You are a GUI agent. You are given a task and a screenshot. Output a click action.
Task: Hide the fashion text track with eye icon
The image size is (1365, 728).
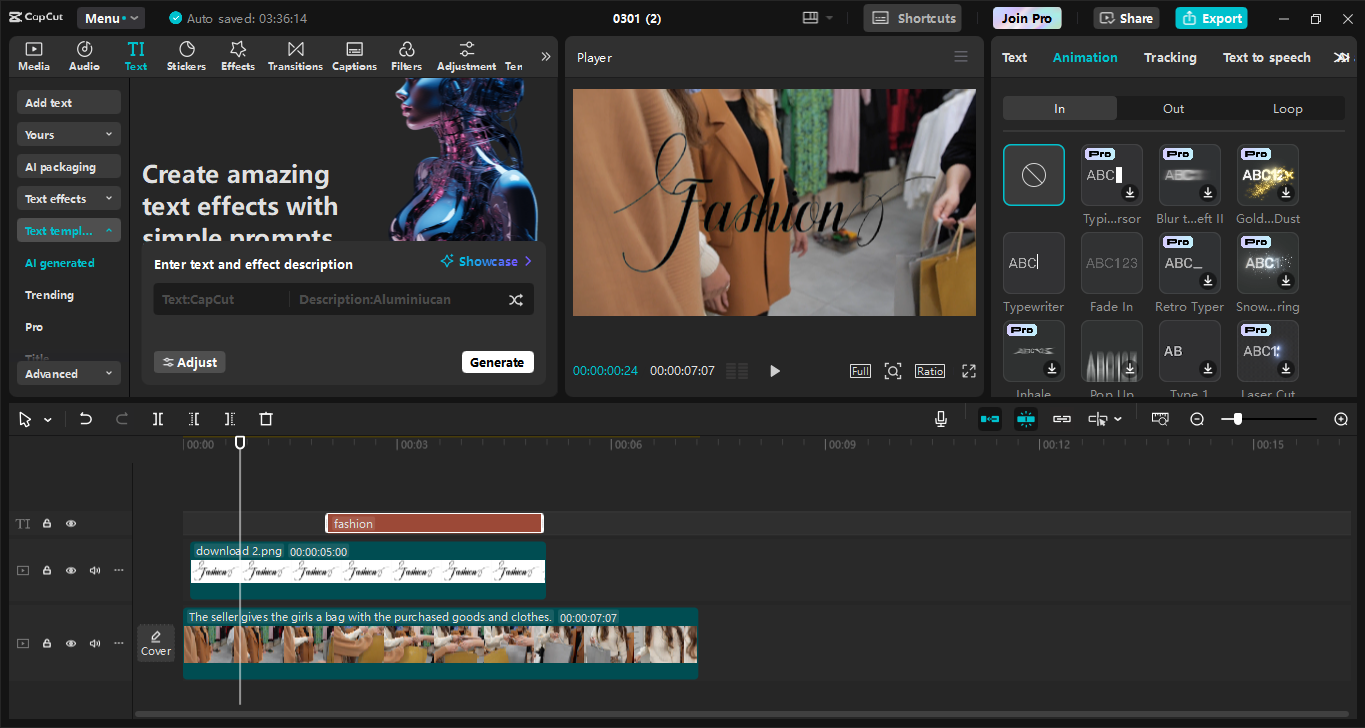[x=71, y=523]
